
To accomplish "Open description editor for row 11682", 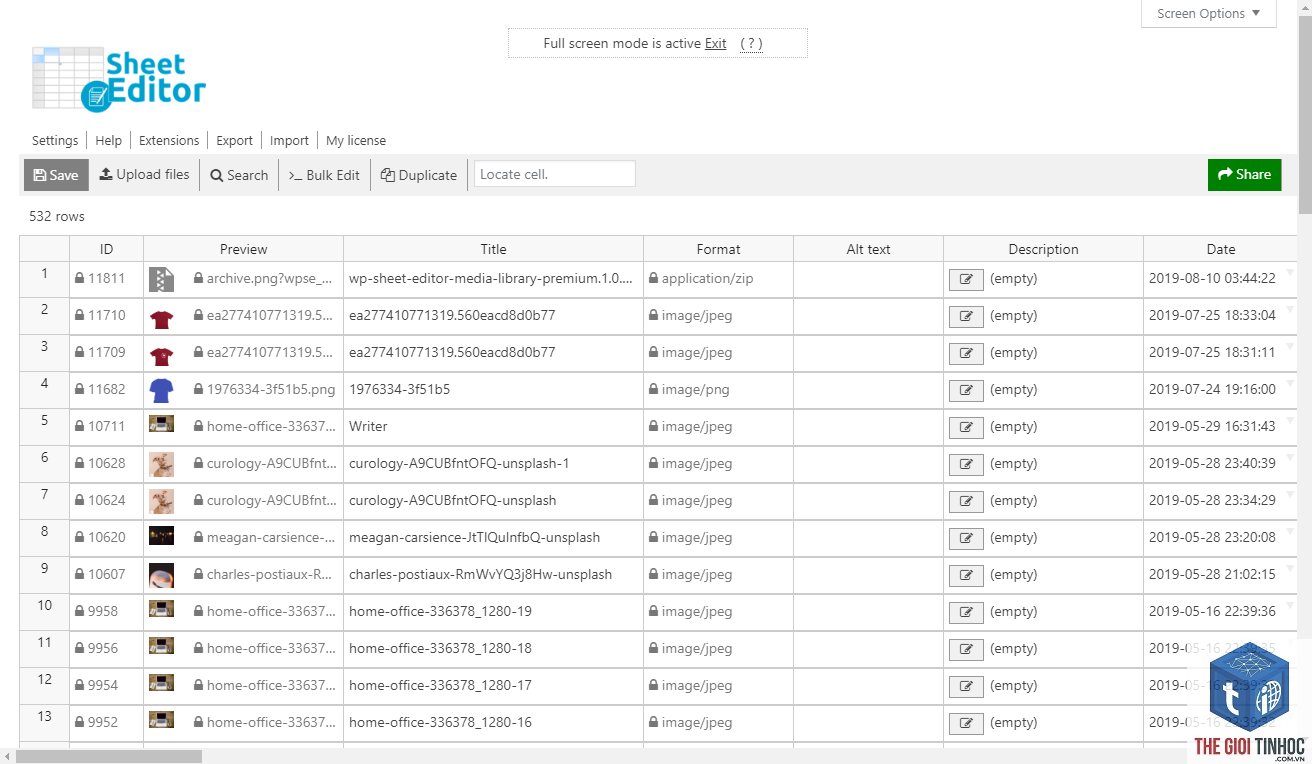I will tap(966, 391).
